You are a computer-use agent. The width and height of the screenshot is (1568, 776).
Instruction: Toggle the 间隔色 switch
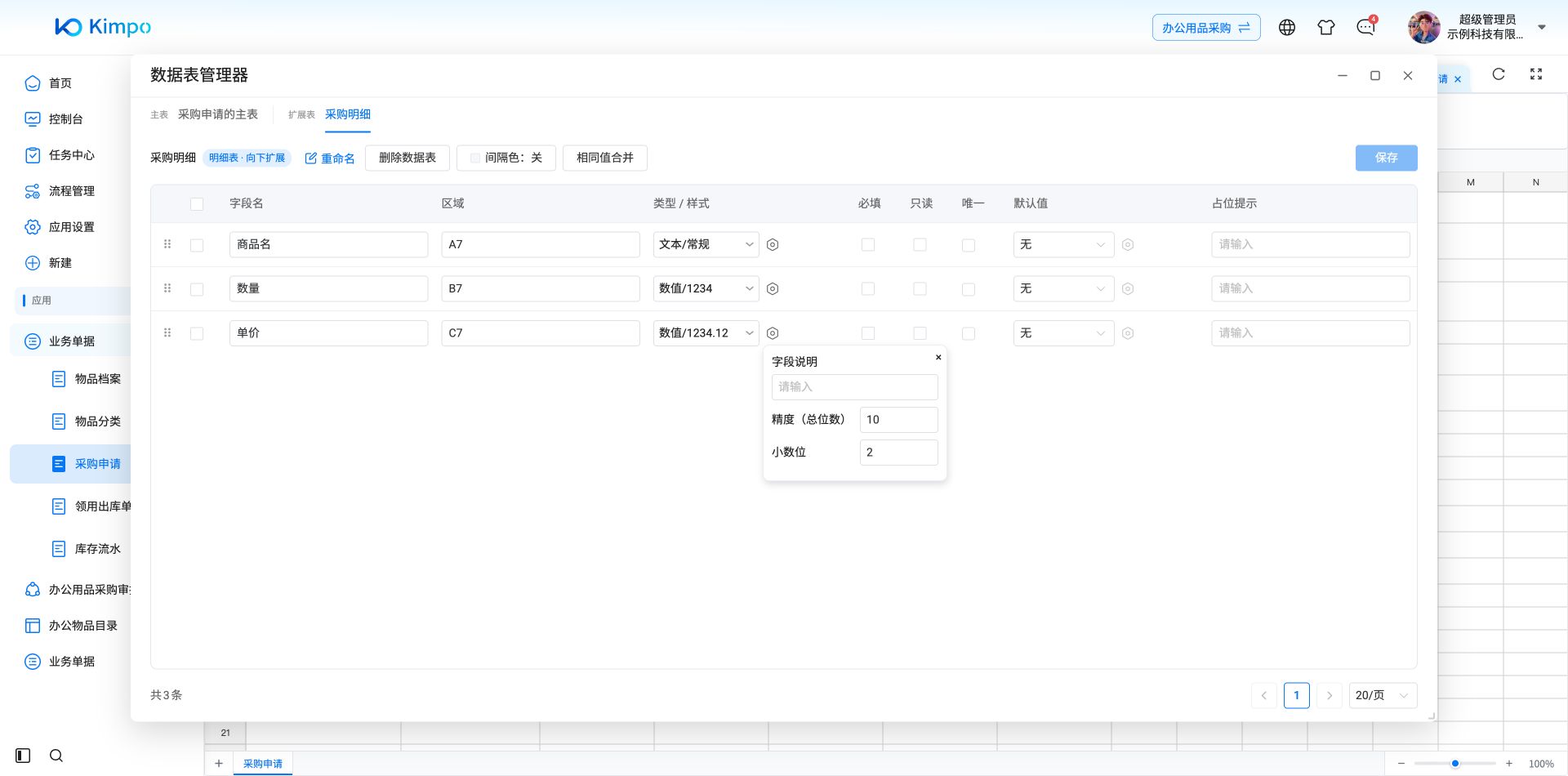[506, 158]
